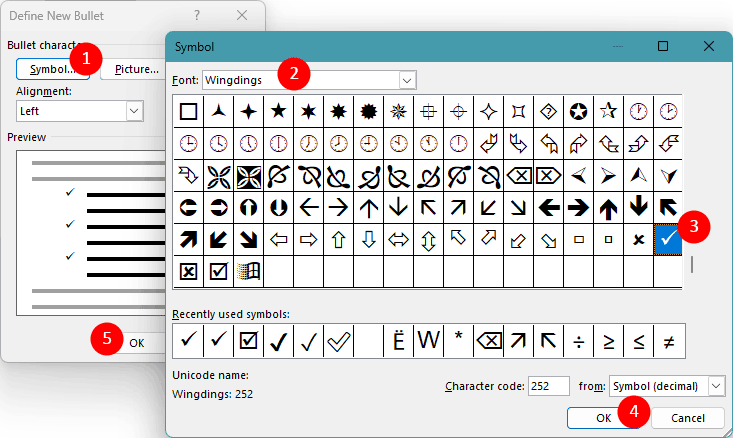Confirm with OK in the Symbol dialog
Screen dimensions: 733x438
click(x=603, y=417)
